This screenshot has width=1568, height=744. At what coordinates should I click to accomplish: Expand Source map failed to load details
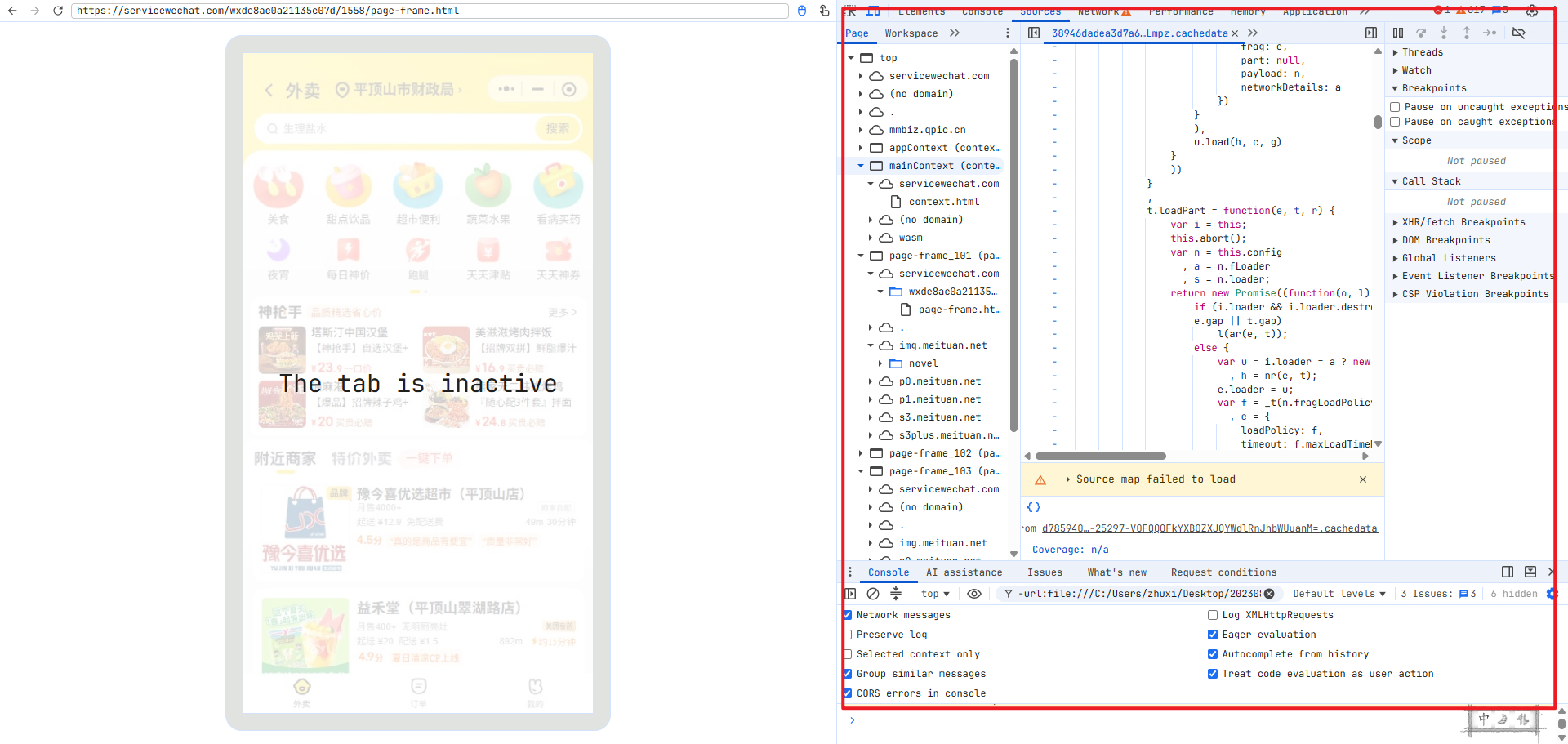pyautogui.click(x=1068, y=479)
